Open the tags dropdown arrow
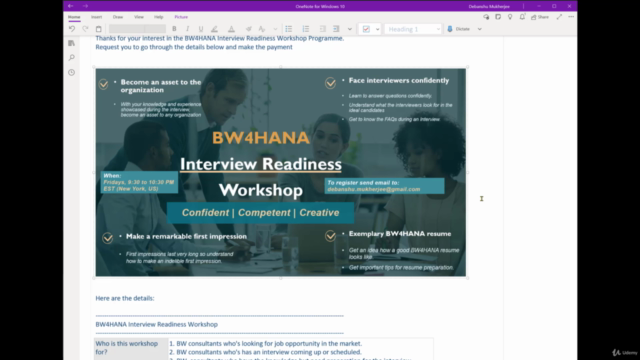 [377, 29]
